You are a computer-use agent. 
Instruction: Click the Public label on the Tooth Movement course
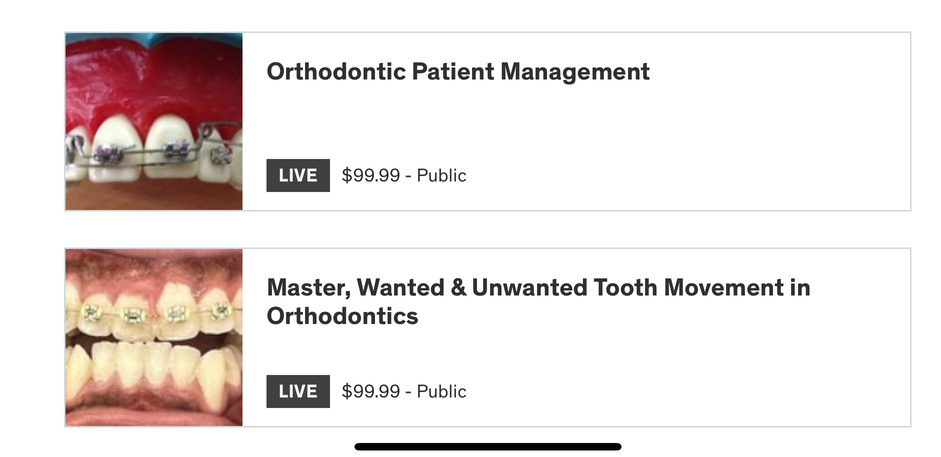tap(442, 392)
